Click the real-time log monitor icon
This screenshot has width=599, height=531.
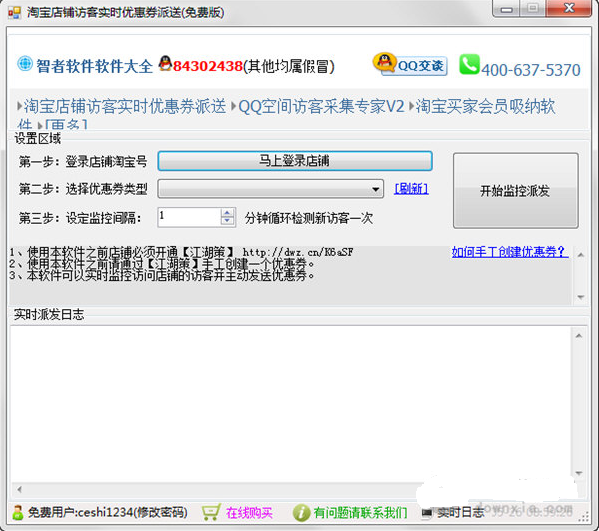pyautogui.click(x=427, y=513)
